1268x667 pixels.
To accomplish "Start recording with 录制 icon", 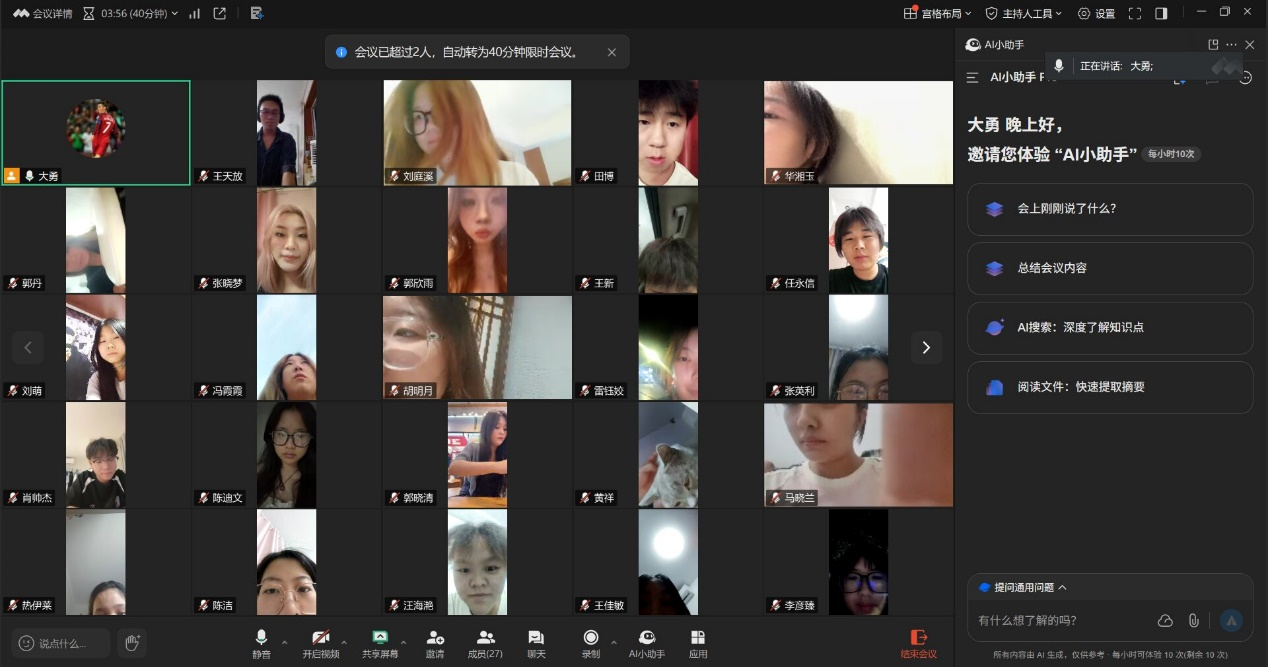I will (x=591, y=642).
